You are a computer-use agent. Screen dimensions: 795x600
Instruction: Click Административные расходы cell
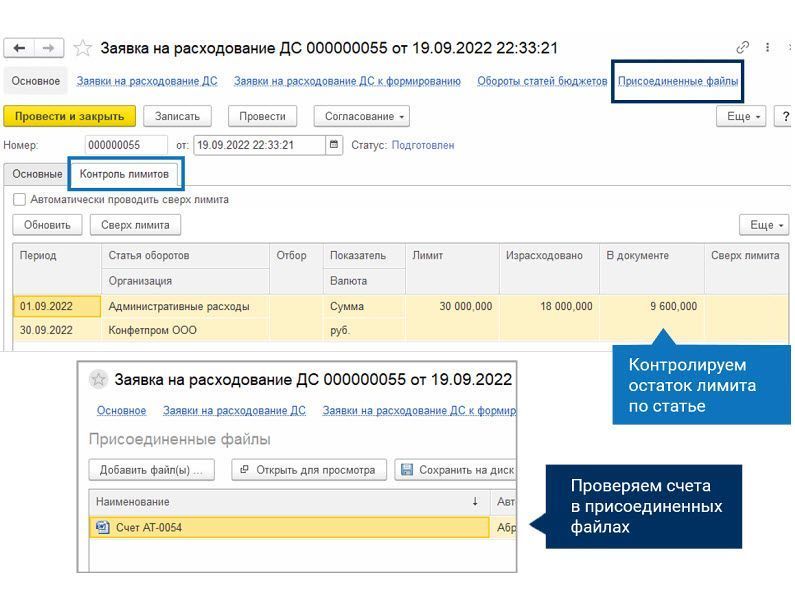186,306
